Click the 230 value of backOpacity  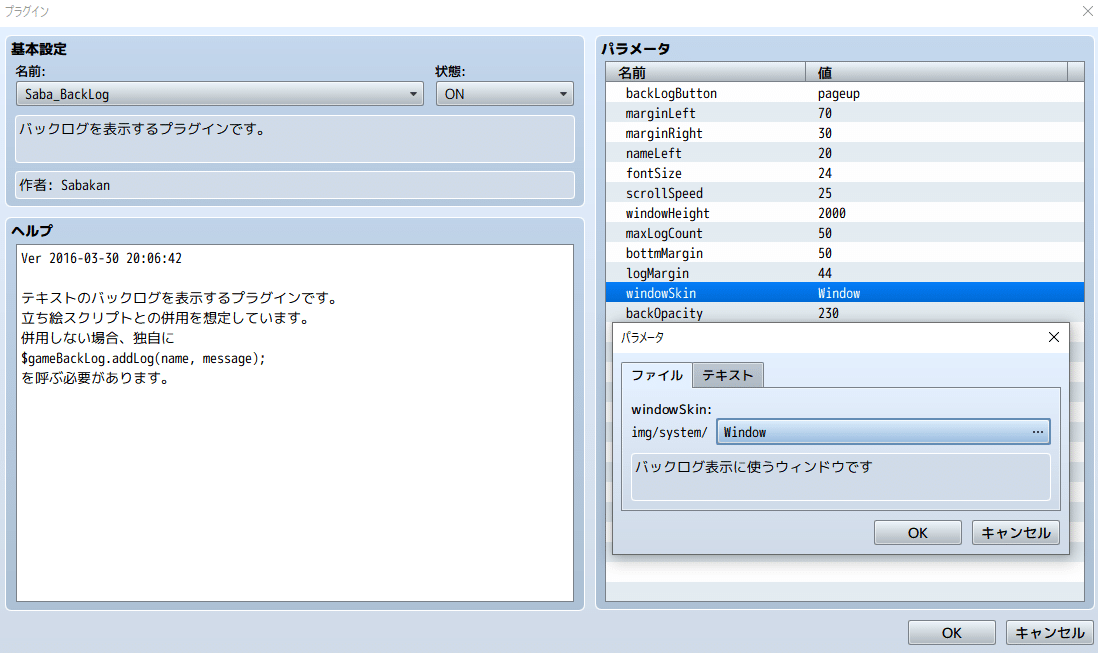pyautogui.click(x=828, y=313)
